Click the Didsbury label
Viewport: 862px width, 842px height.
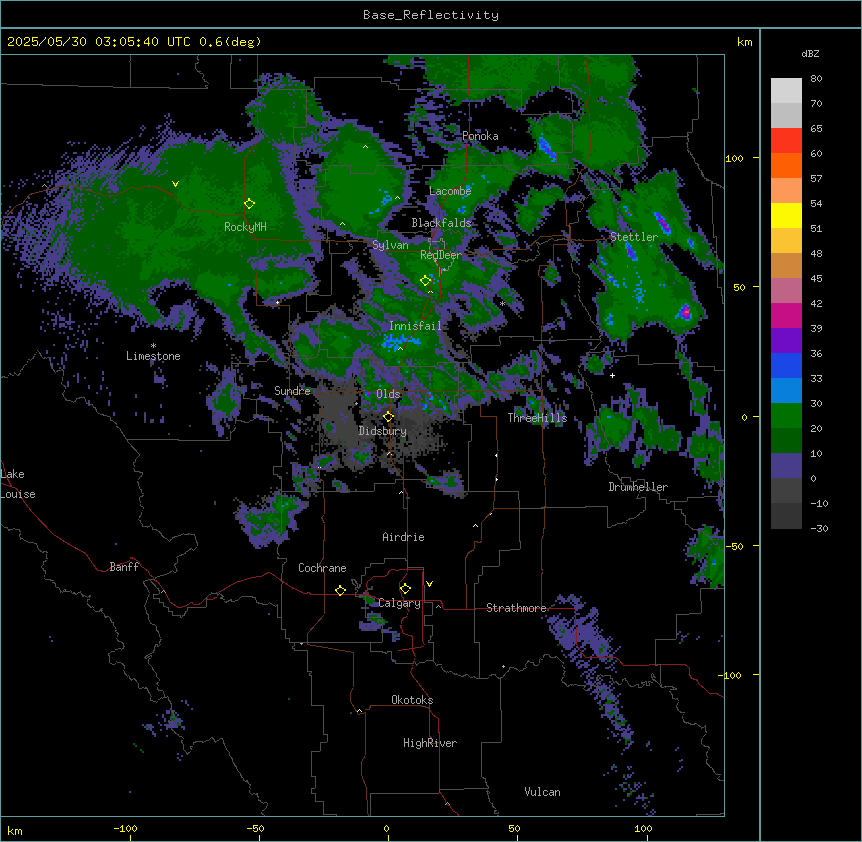(383, 431)
